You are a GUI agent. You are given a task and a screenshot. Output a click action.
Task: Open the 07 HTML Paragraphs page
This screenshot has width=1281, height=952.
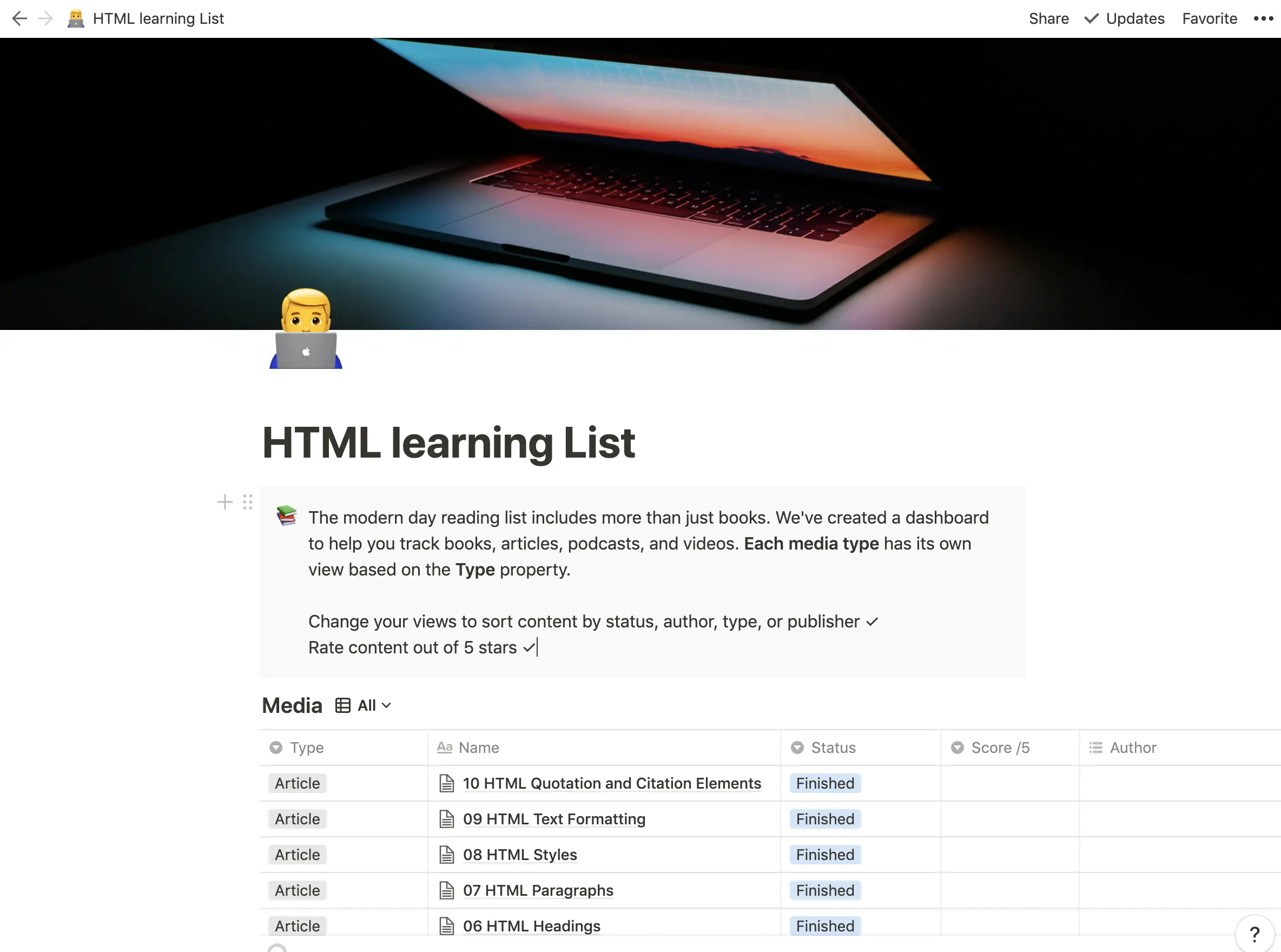point(538,890)
